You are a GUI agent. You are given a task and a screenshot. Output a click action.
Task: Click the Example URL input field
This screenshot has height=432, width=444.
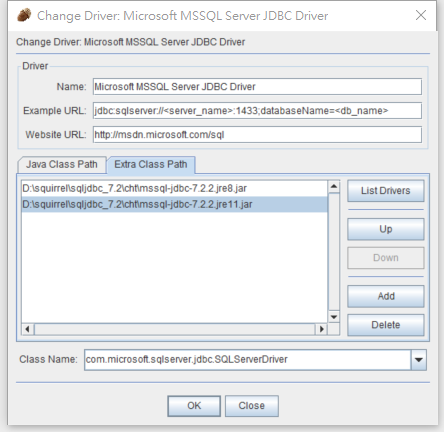pyautogui.click(x=257, y=111)
